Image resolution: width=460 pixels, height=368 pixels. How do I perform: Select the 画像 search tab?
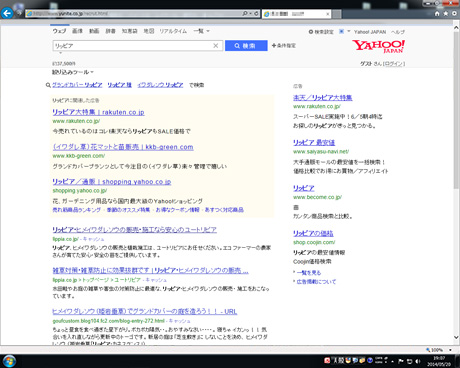click(77, 31)
